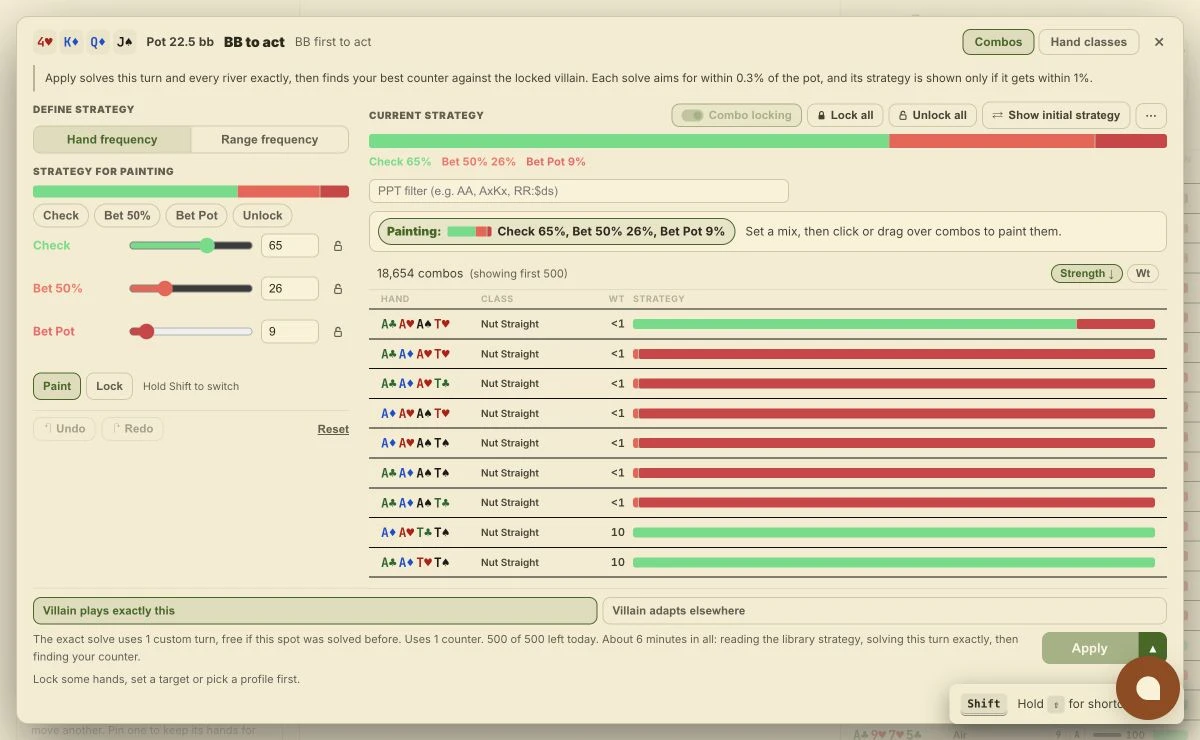Click the Bet Pot value field showing 9

pos(290,331)
